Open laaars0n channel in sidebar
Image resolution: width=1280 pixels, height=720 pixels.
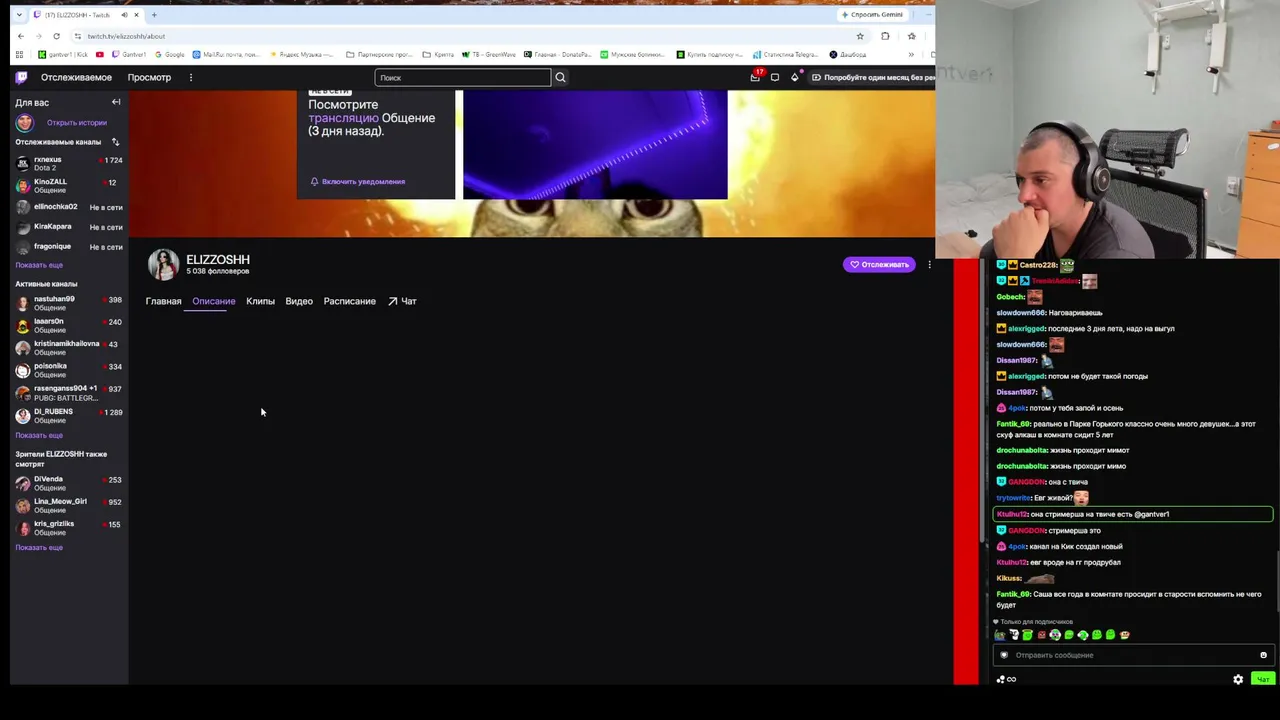[69, 325]
